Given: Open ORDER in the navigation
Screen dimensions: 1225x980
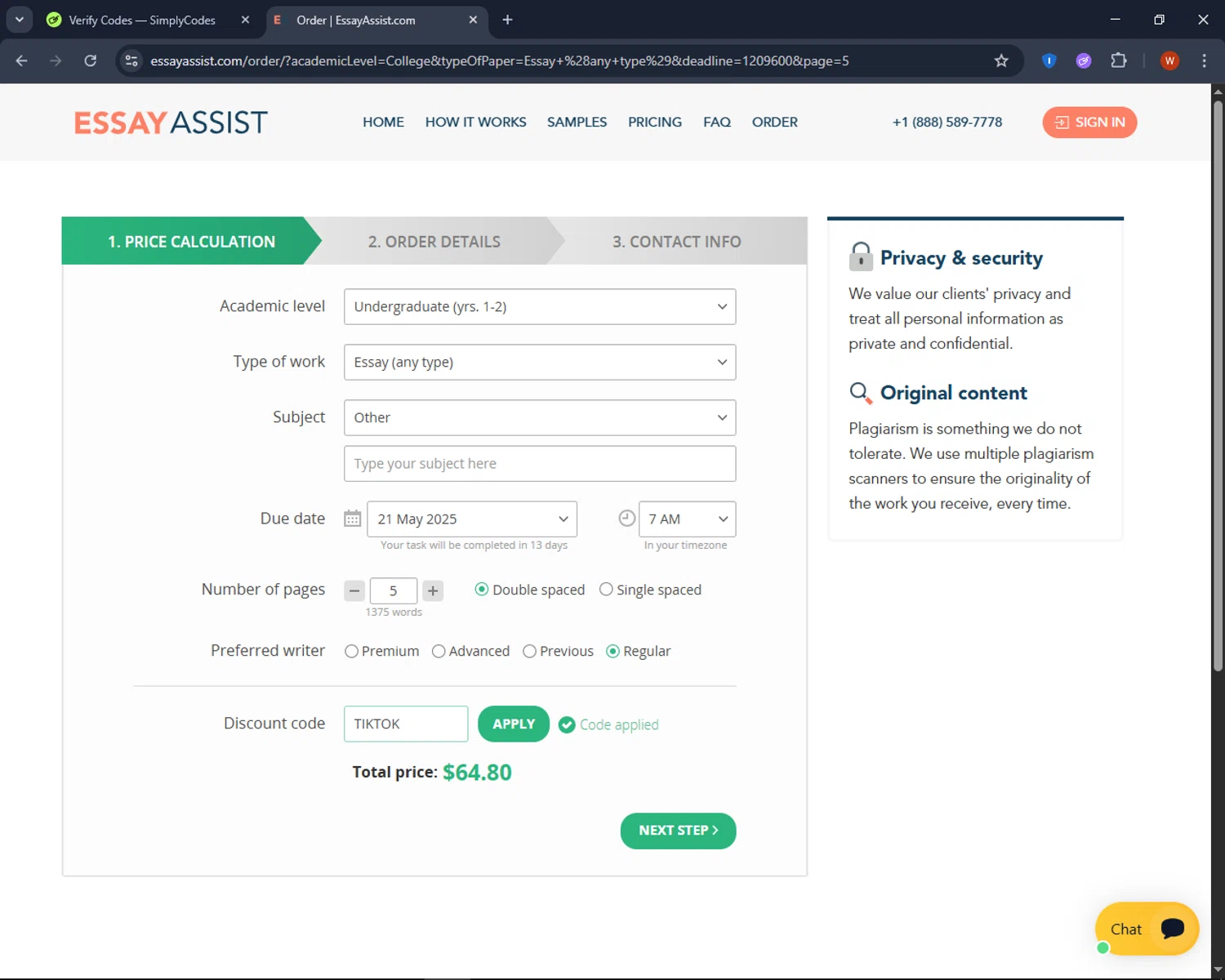Looking at the screenshot, I should pyautogui.click(x=774, y=122).
